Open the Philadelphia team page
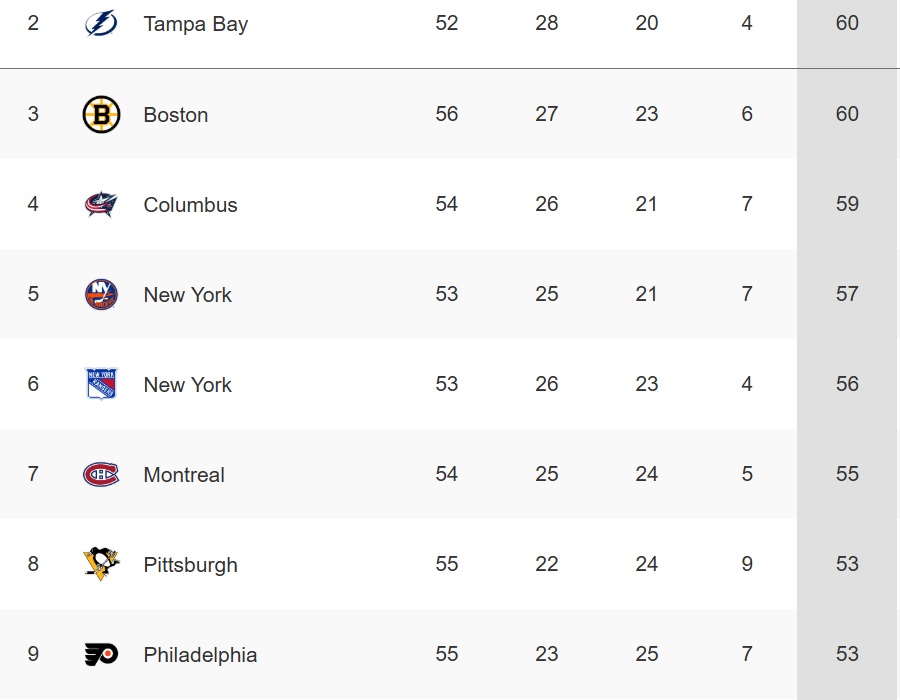The height and width of the screenshot is (700, 900). click(200, 655)
